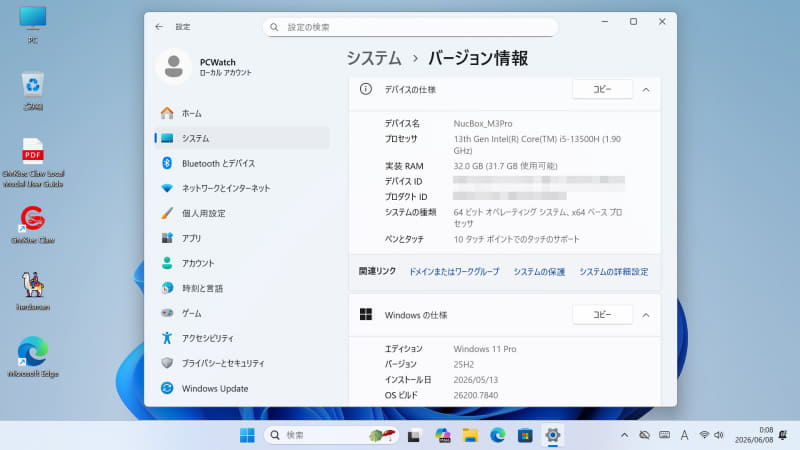Click the install date 2026/05/13

[476, 380]
